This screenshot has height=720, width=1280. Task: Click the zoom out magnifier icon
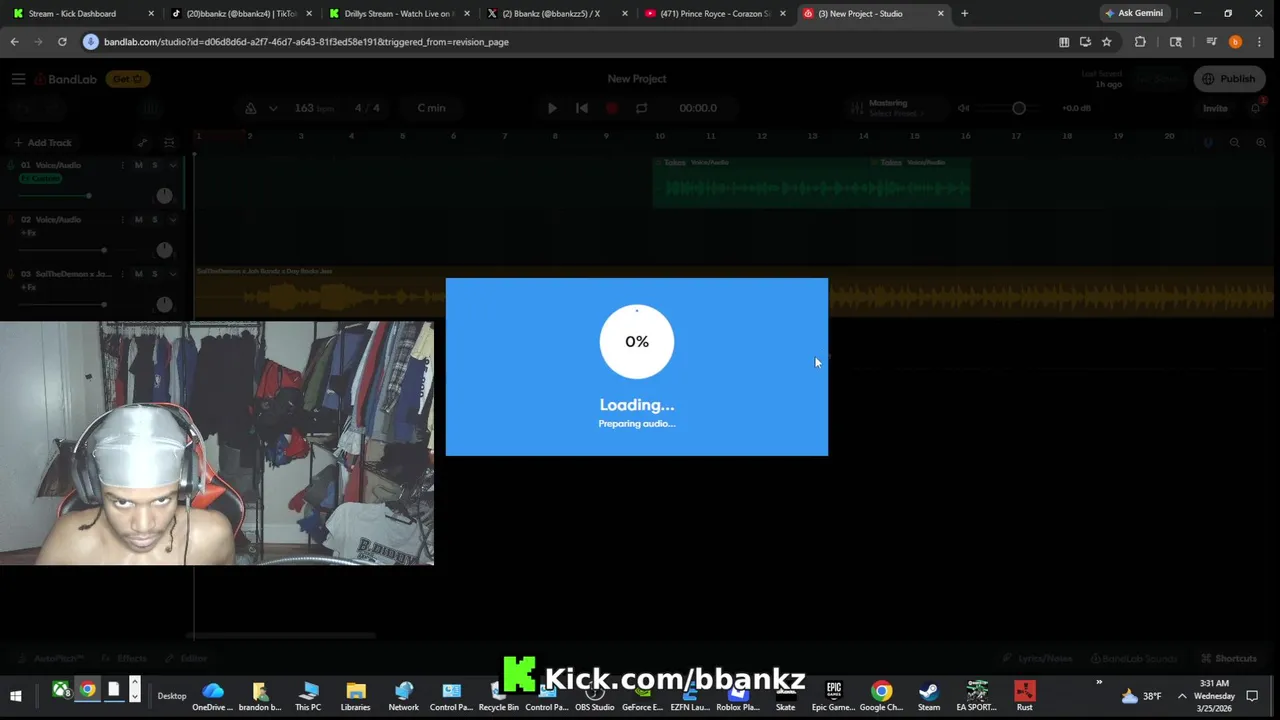1234,143
